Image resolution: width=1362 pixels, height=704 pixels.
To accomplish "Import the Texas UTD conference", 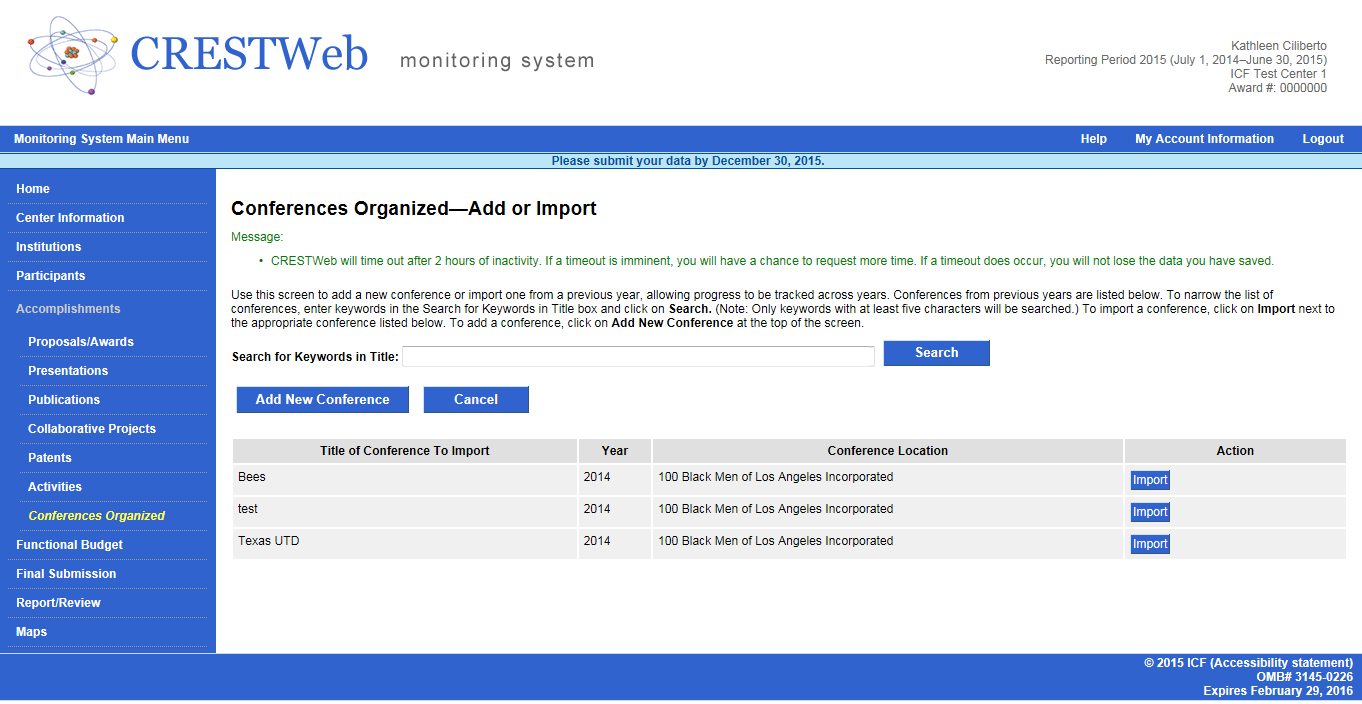I will pyautogui.click(x=1150, y=544).
